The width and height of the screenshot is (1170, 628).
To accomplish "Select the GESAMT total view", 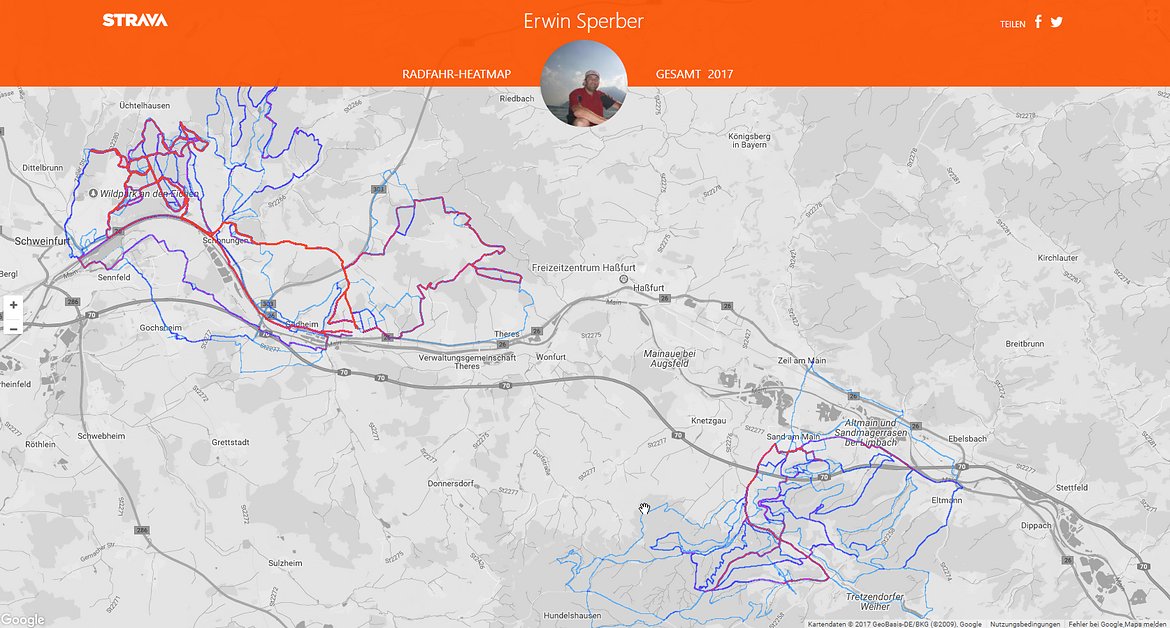I will pyautogui.click(x=678, y=74).
